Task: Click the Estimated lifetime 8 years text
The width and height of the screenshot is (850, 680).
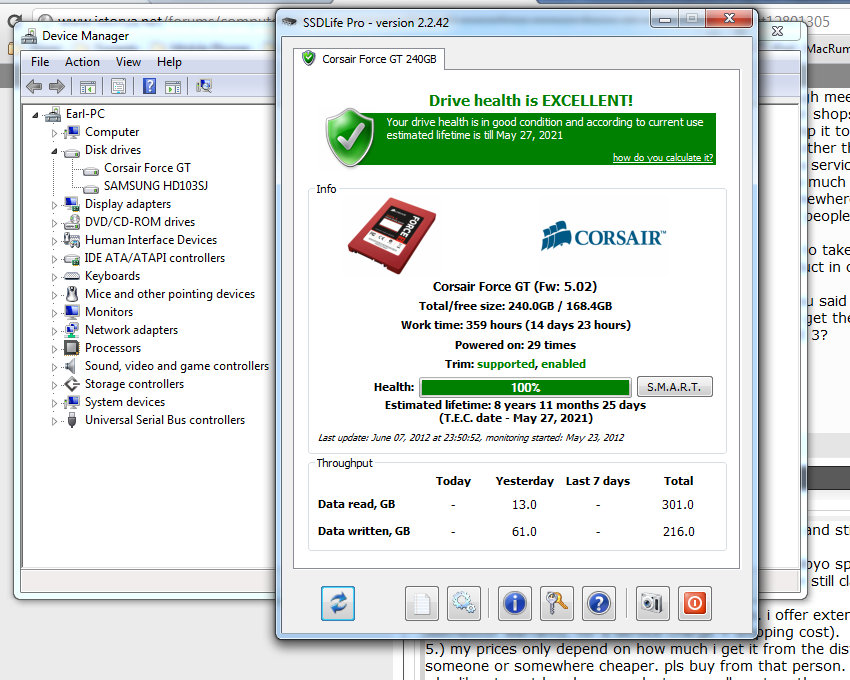Action: pos(516,405)
